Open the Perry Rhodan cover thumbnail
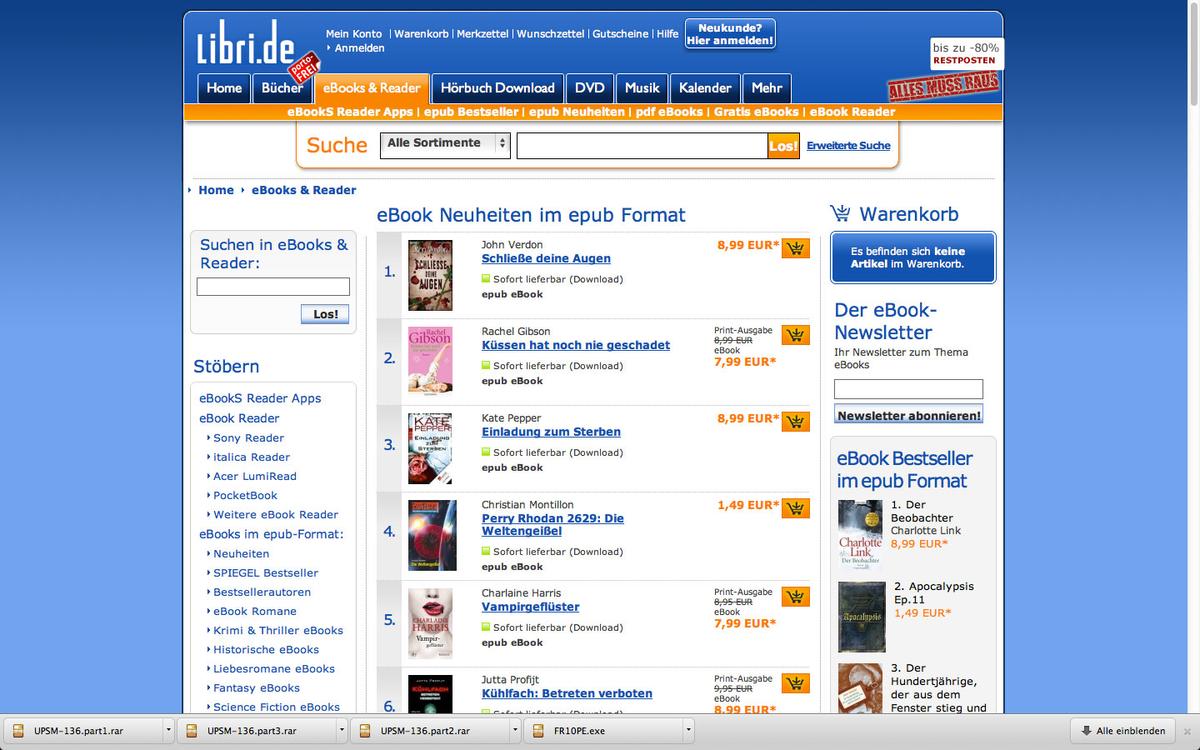Image resolution: width=1200 pixels, height=750 pixels. pos(432,536)
